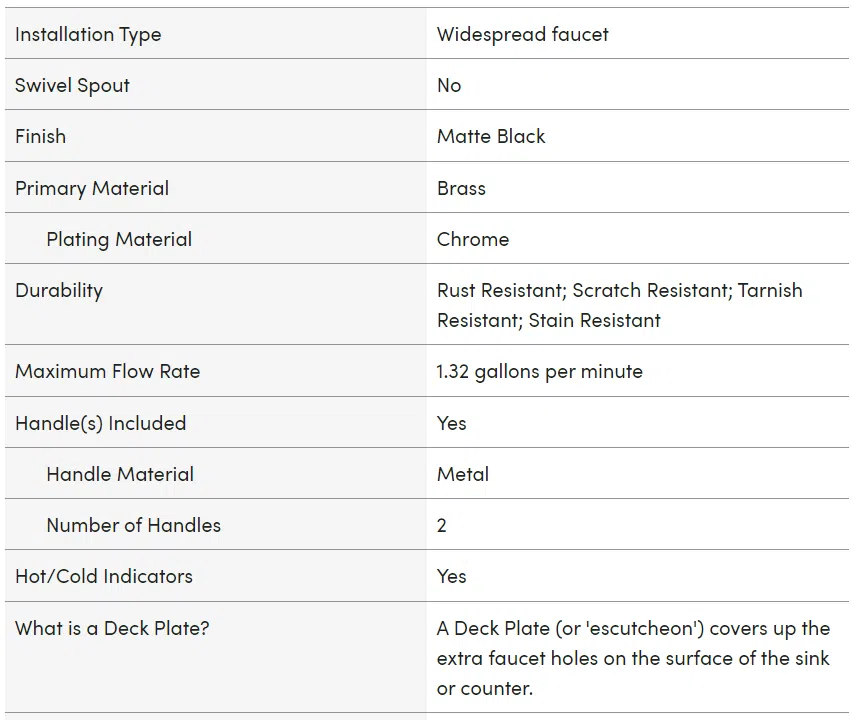Image resolution: width=862 pixels, height=720 pixels.
Task: Click the Primary Material label
Action: (x=92, y=189)
